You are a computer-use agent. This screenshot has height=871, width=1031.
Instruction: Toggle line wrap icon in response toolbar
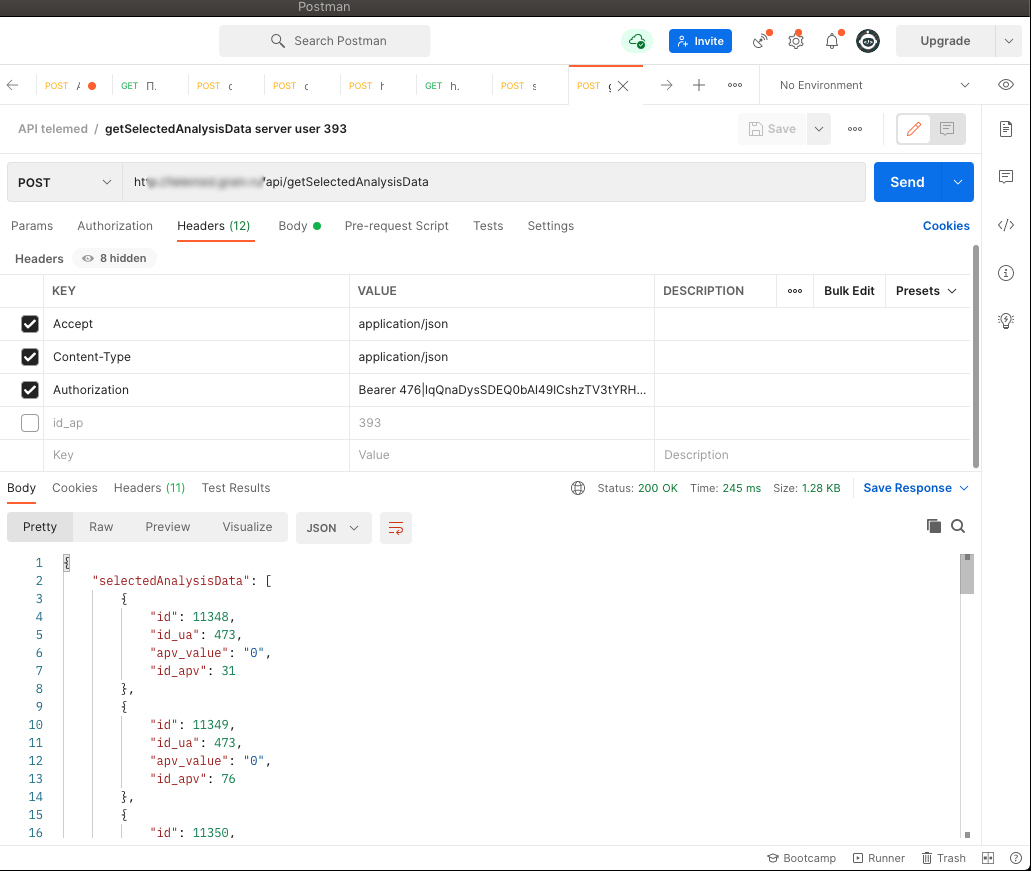[396, 527]
